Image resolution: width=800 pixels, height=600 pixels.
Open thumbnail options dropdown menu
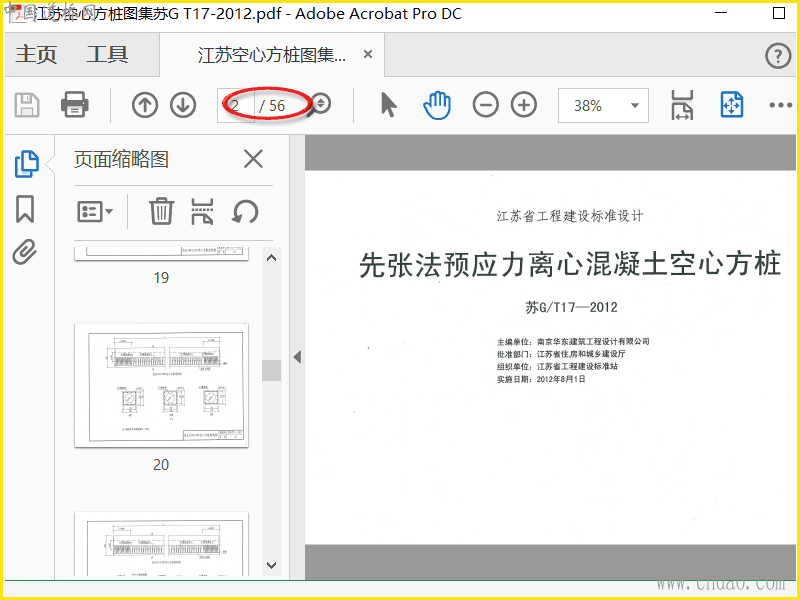point(95,211)
